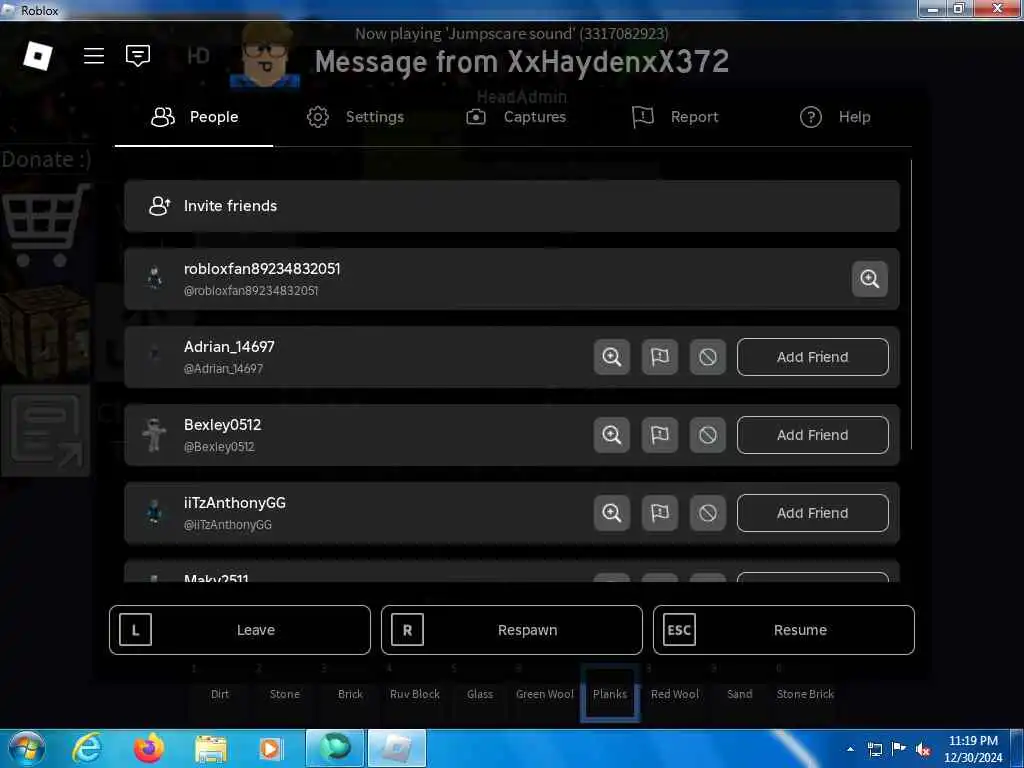Launch Internet Explorer from taskbar
Screen dimensions: 1024x768
tap(87, 748)
